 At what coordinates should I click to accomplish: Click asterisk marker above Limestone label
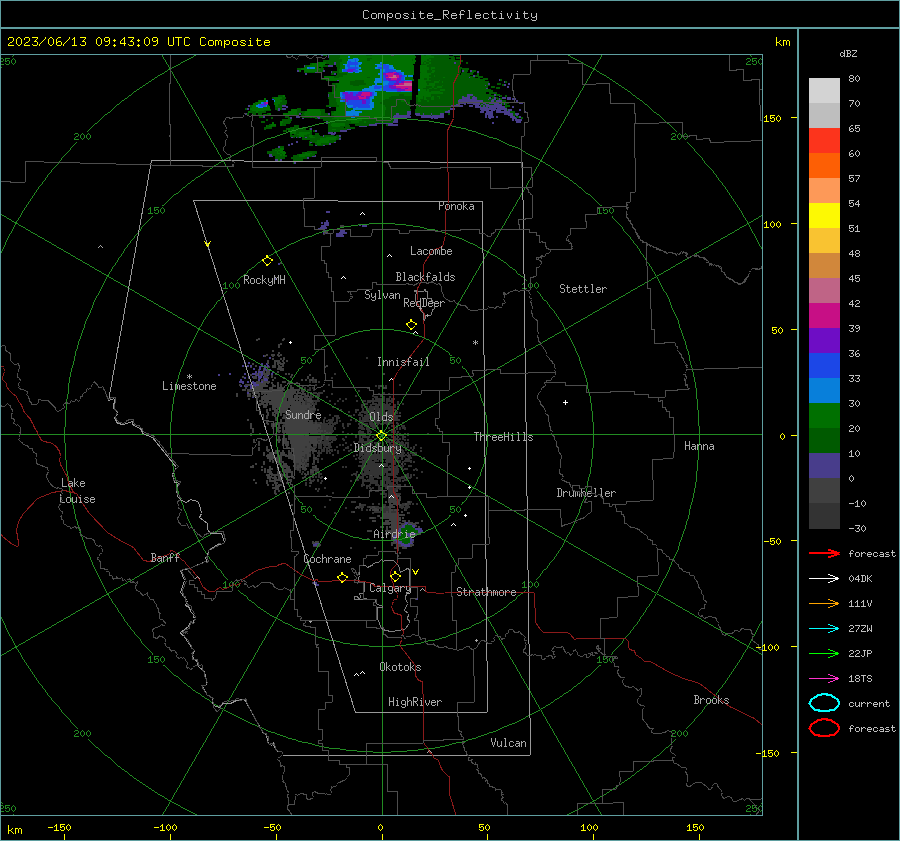tap(189, 377)
